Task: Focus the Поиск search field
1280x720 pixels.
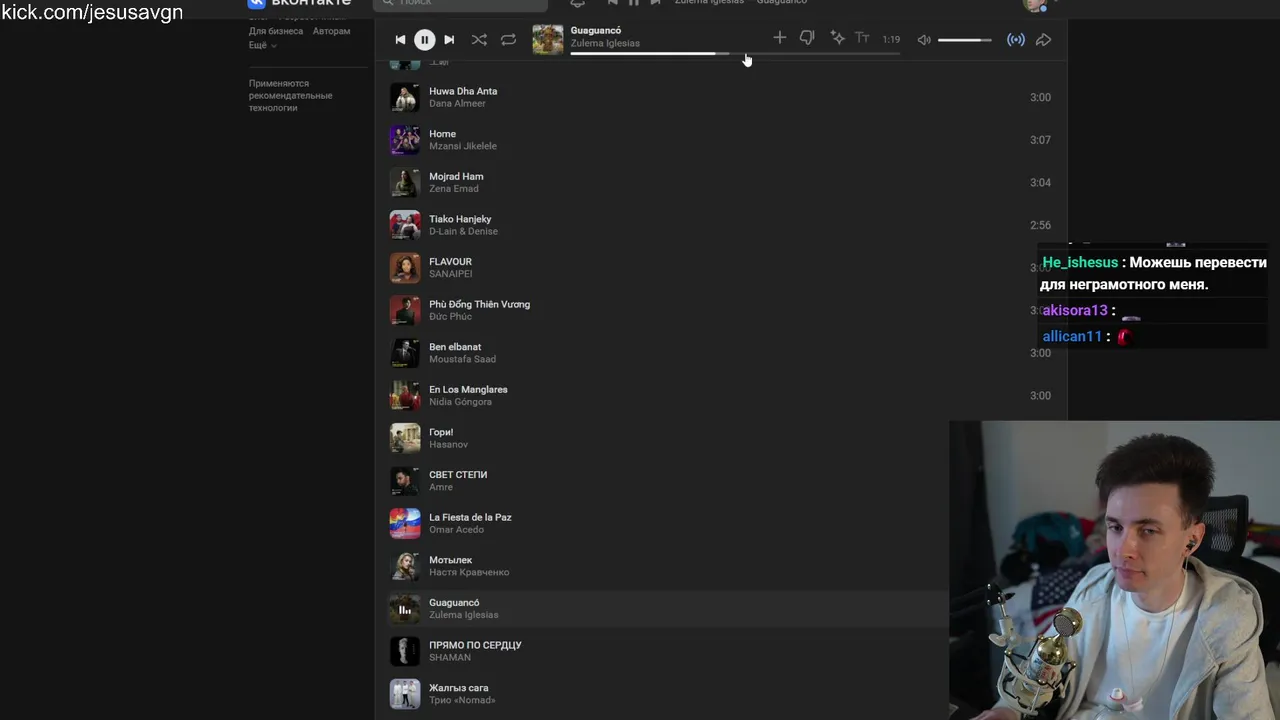Action: [460, 3]
